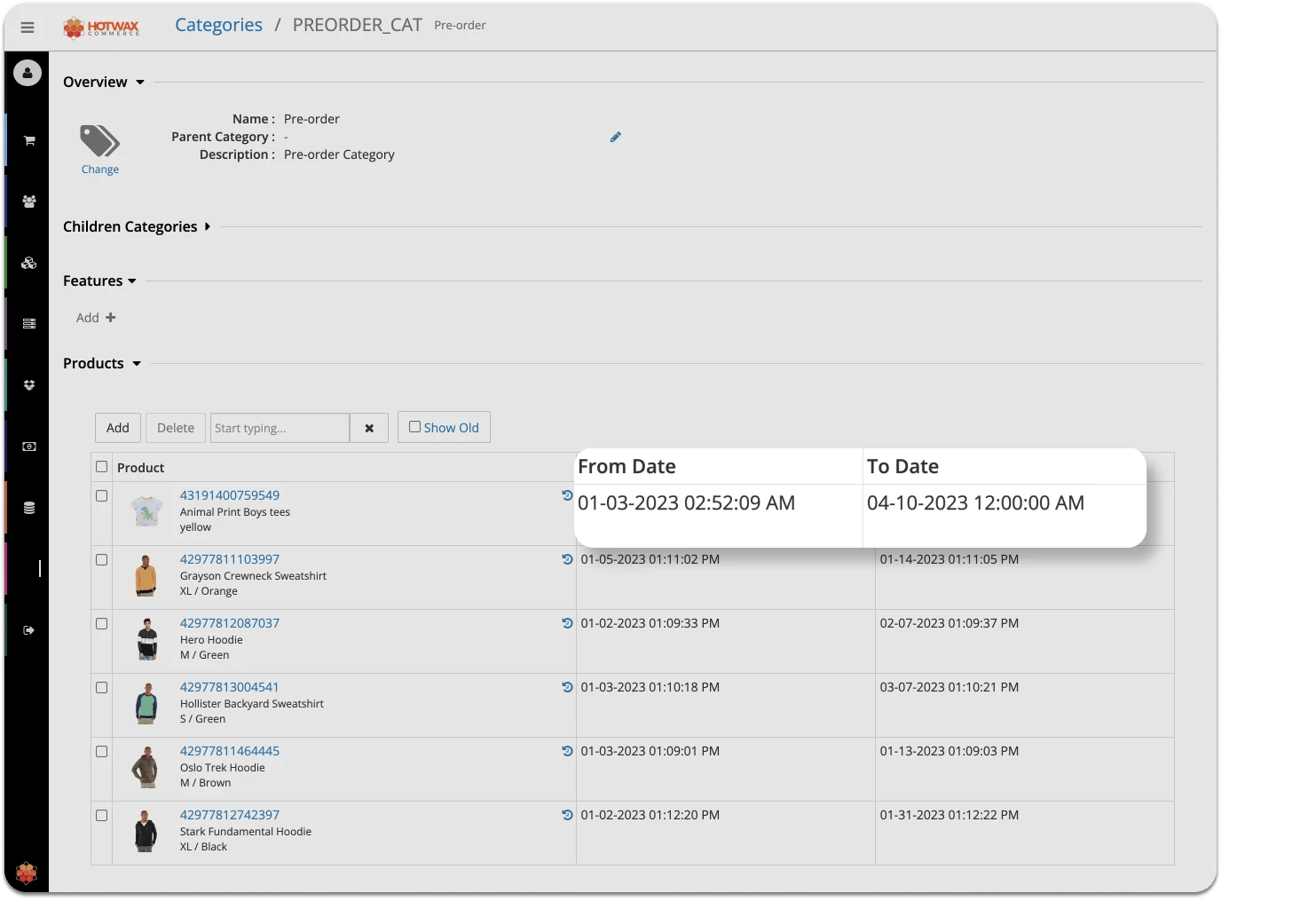Open the money bill sidebar icon

click(29, 447)
